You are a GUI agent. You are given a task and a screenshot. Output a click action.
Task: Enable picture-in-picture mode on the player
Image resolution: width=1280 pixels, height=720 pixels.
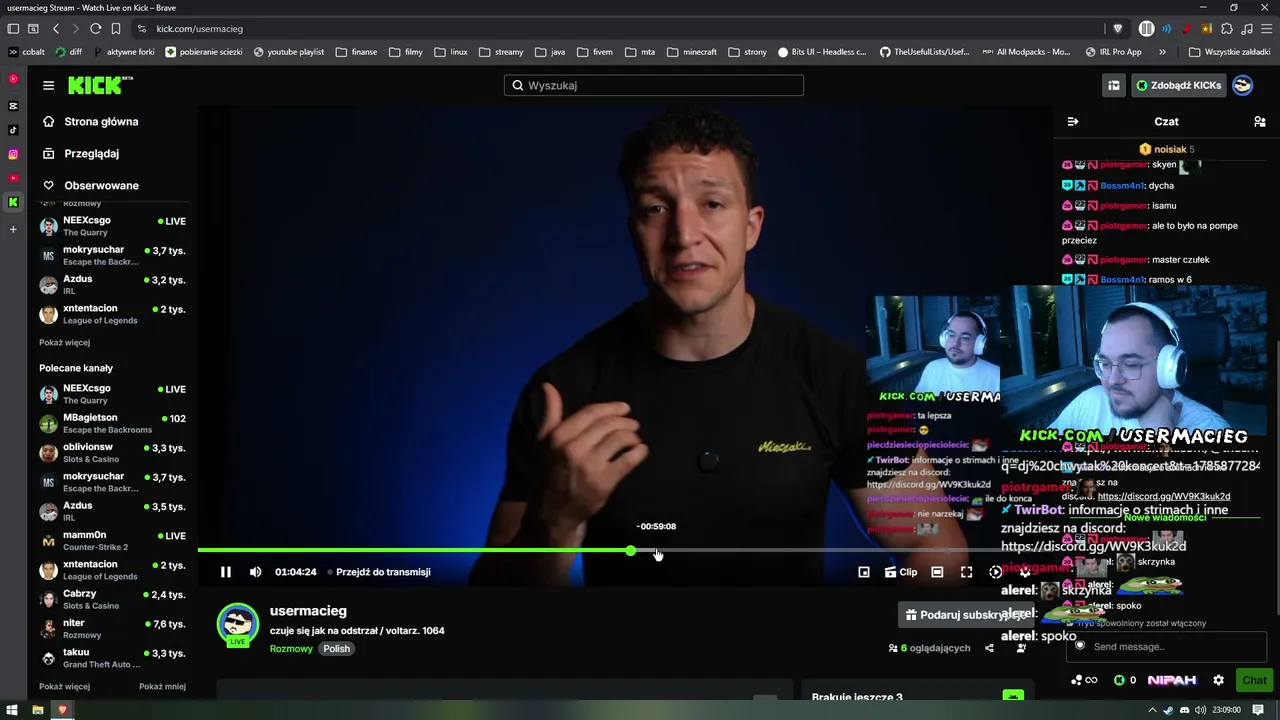click(x=864, y=572)
